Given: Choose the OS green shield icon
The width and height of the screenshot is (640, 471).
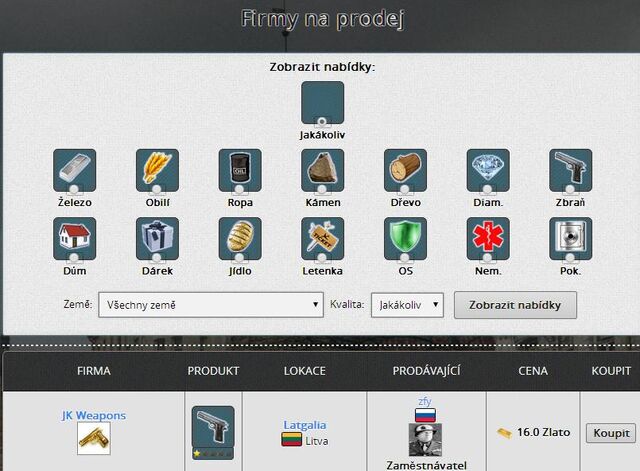Looking at the screenshot, I should coord(405,238).
